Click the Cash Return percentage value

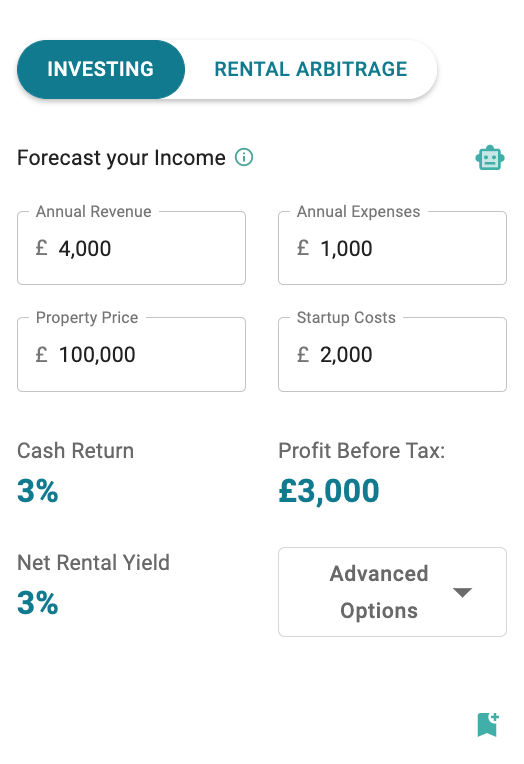click(x=38, y=491)
